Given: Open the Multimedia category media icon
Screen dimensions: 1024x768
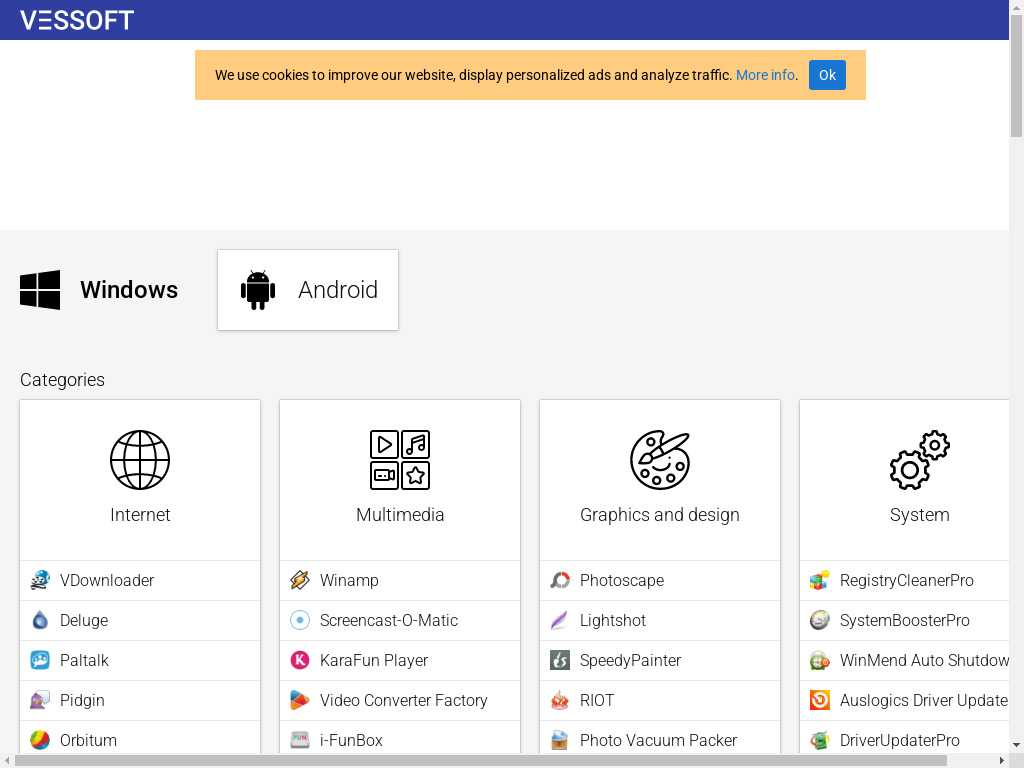Looking at the screenshot, I should click(x=400, y=460).
